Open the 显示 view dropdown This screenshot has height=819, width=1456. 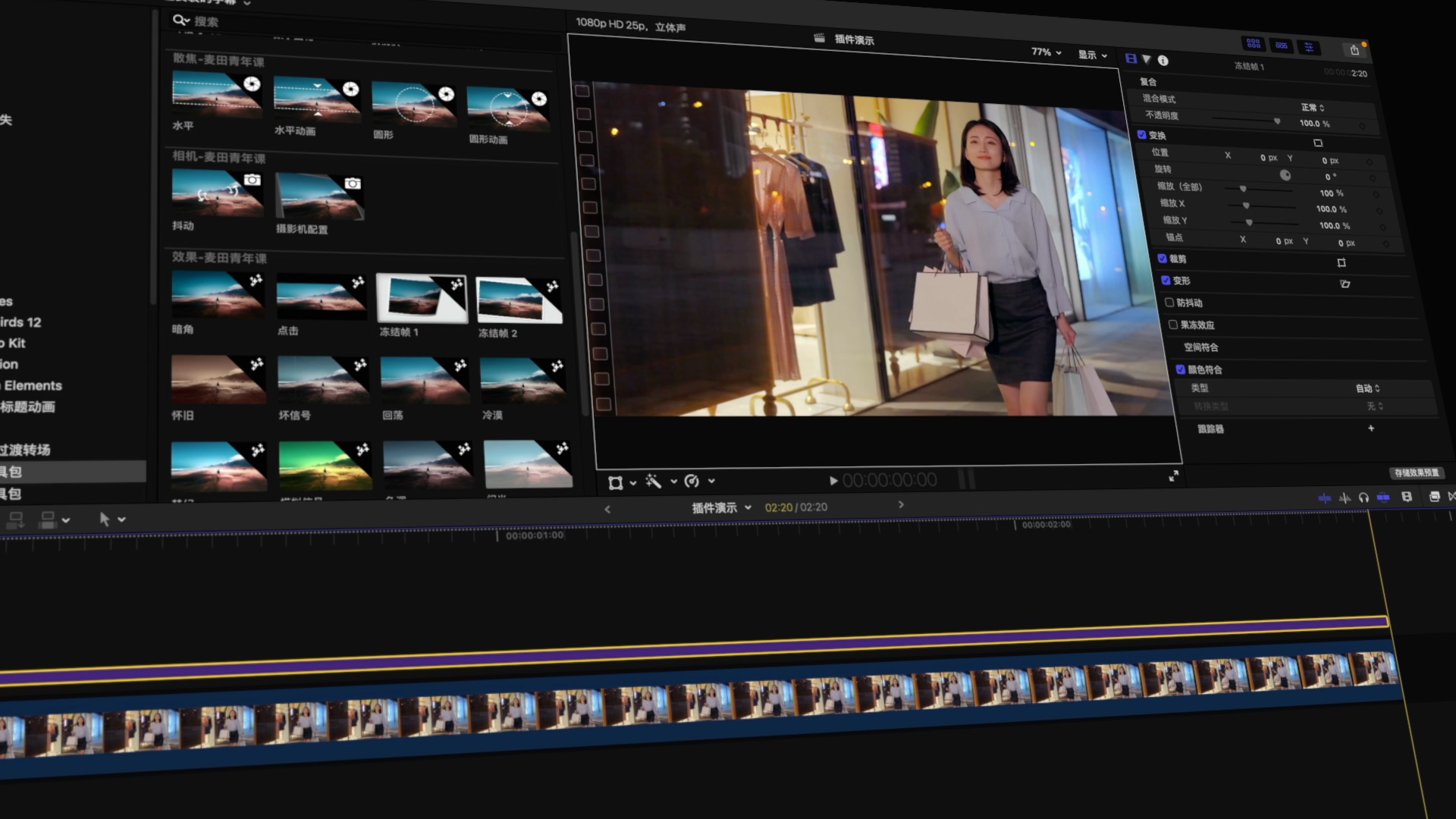tap(1093, 55)
